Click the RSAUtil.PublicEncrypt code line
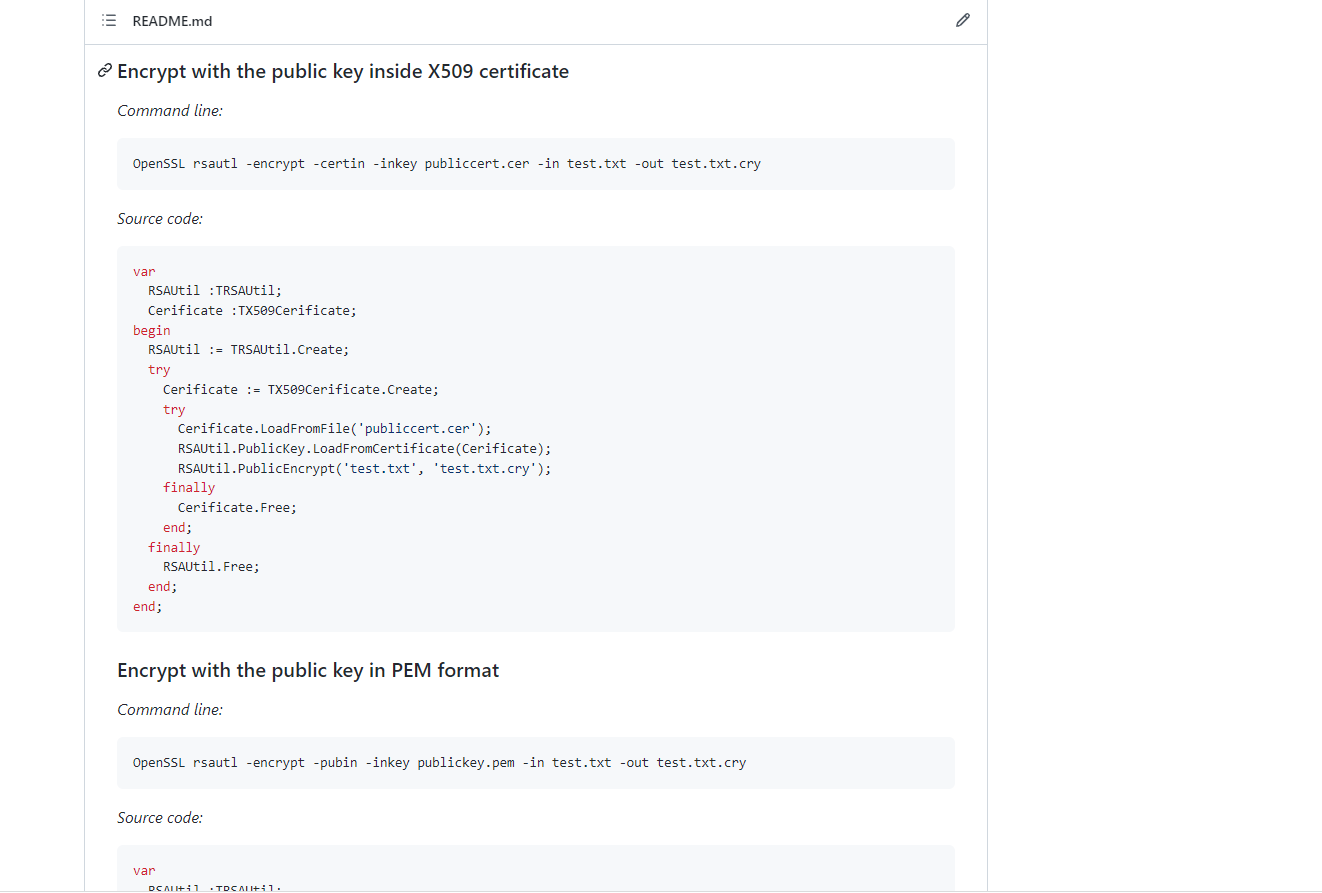1322x893 pixels. click(x=364, y=468)
